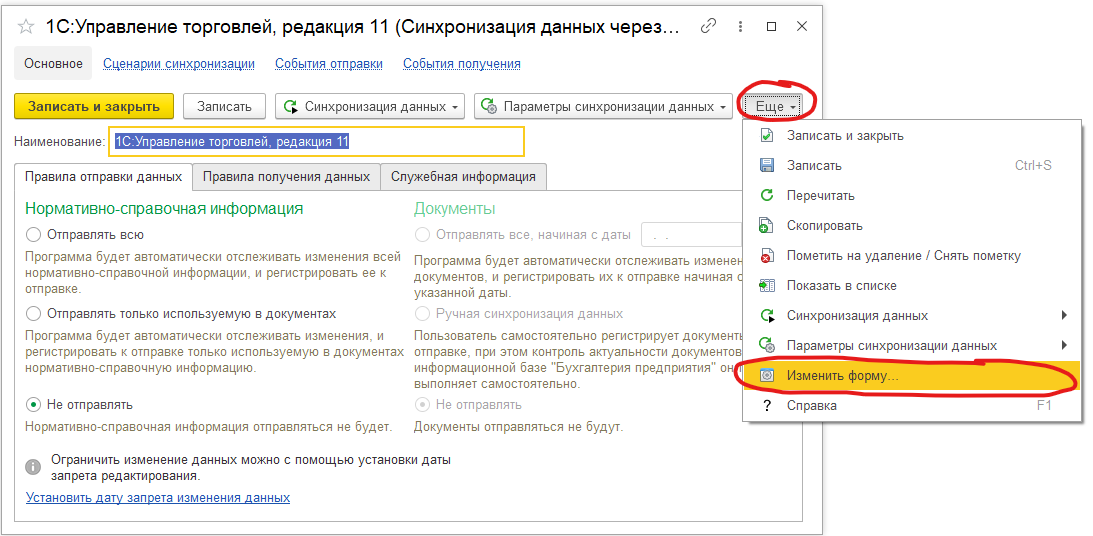Open 'События отправки' link
1093x536 pixels.
coord(329,63)
